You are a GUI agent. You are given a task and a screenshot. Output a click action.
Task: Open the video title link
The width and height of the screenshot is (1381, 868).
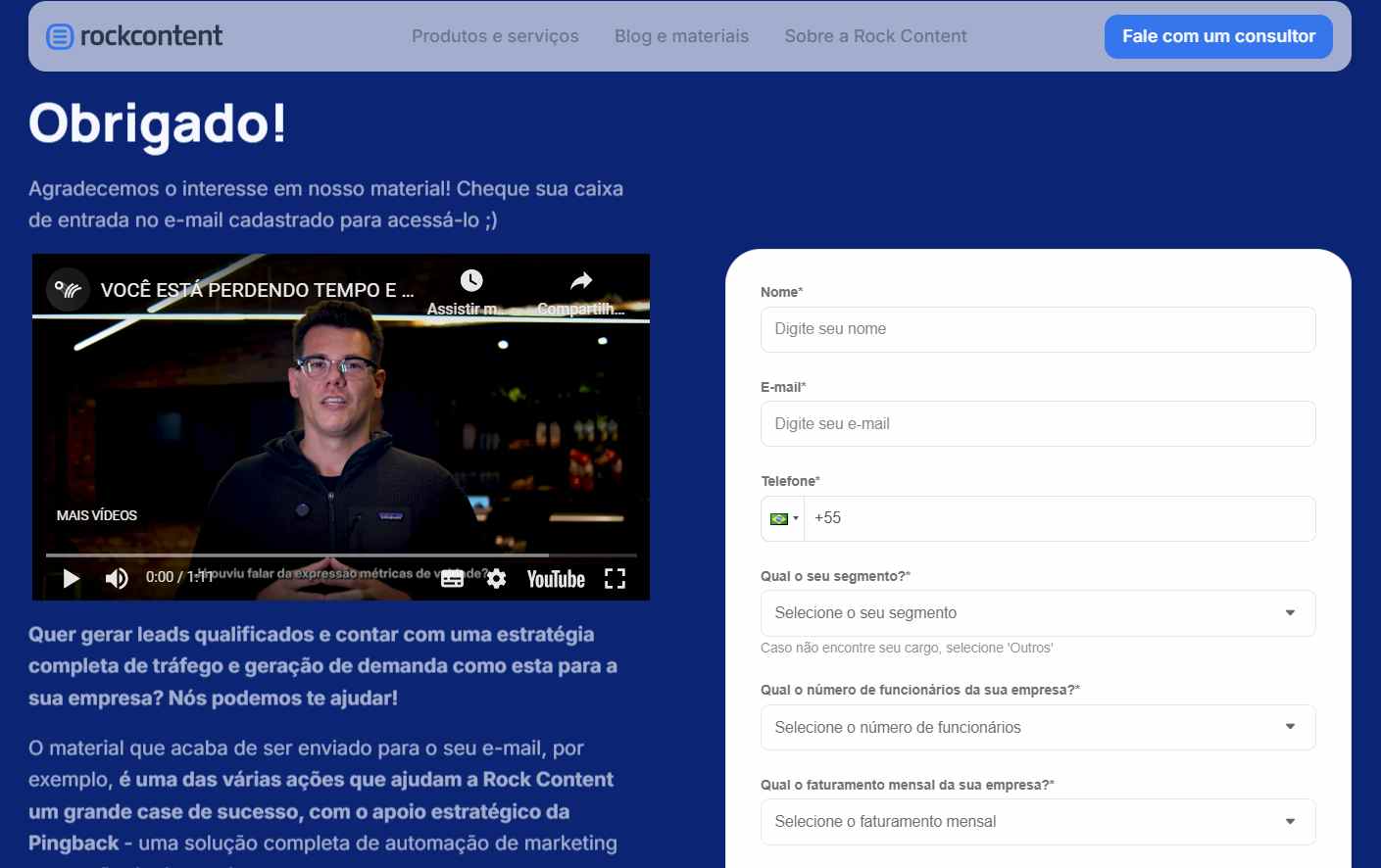(258, 290)
